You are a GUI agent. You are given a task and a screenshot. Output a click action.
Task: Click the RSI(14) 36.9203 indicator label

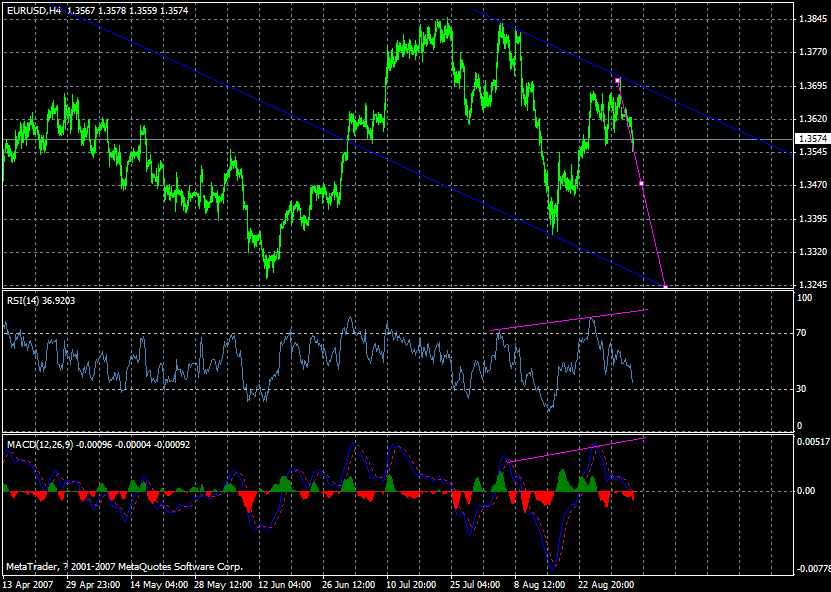41,300
